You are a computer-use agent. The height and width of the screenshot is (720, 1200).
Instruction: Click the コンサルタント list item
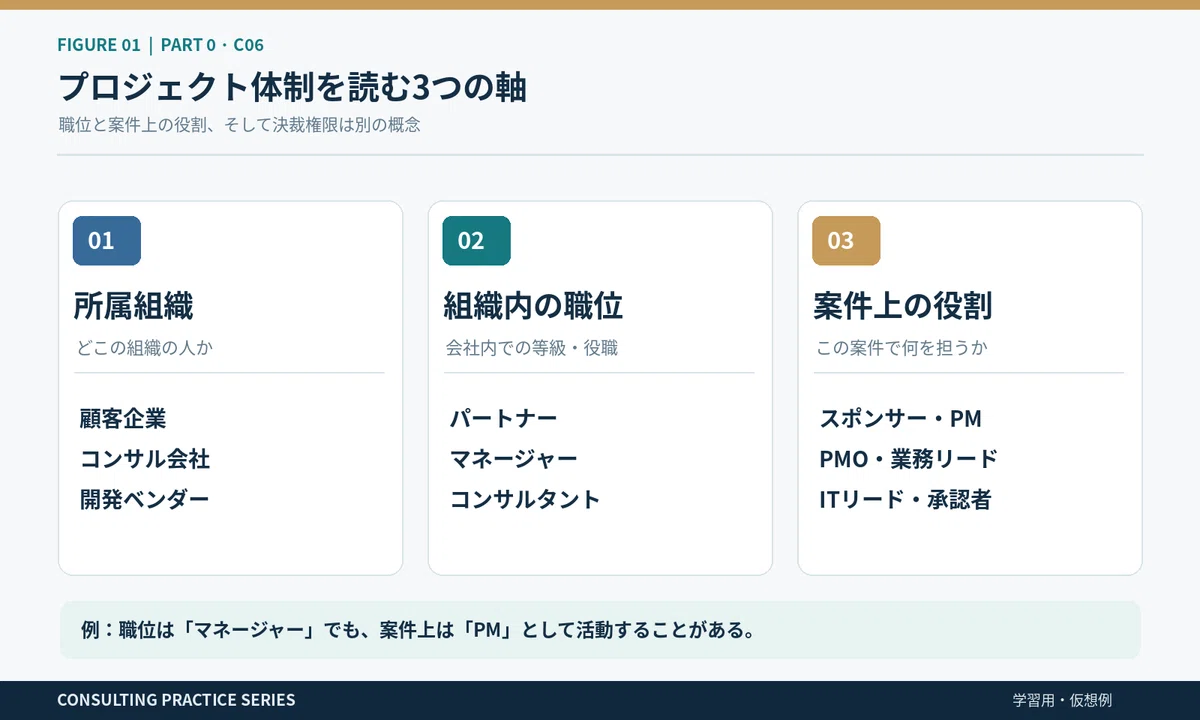click(x=525, y=499)
